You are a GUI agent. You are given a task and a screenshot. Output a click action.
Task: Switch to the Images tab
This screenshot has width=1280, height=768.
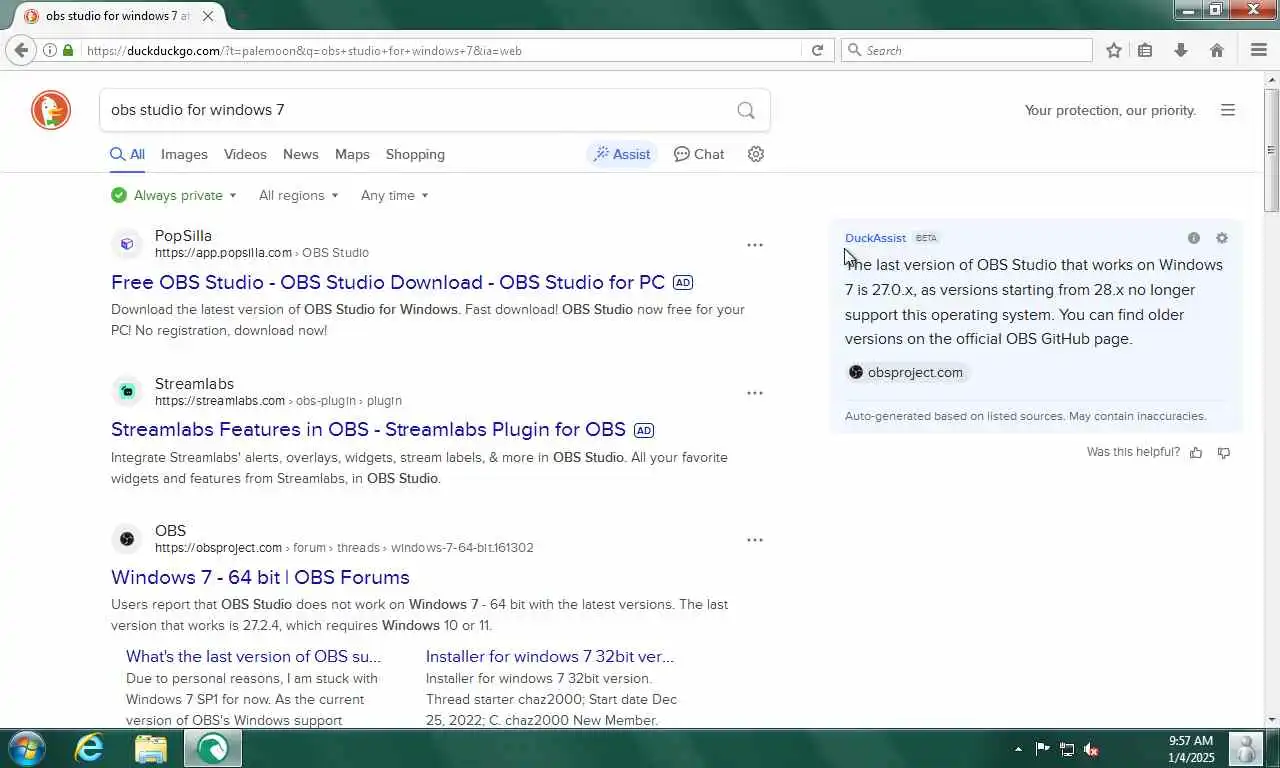[x=184, y=154]
